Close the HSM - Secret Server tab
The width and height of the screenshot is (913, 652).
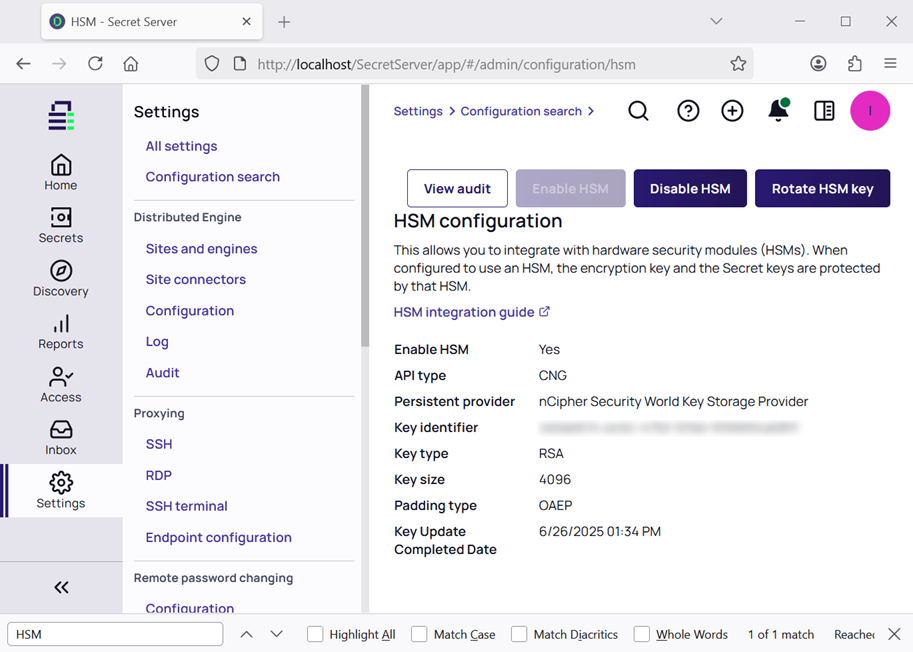click(246, 22)
